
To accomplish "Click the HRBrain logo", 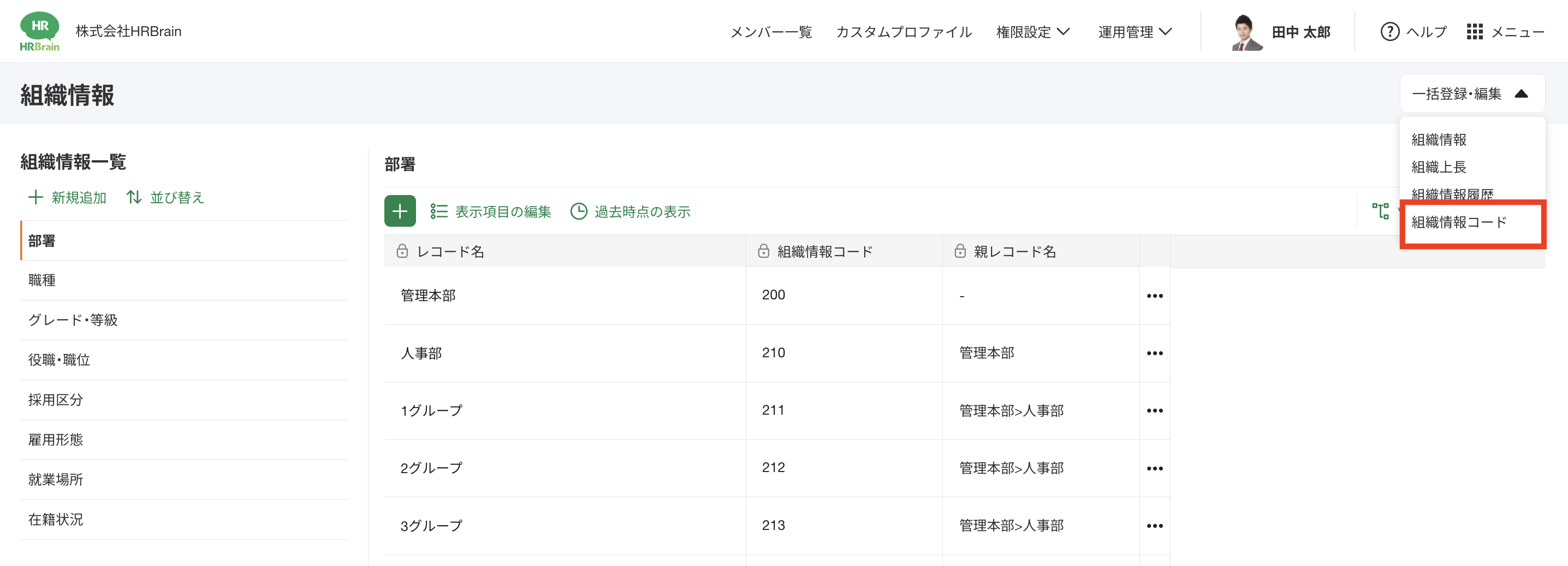I will coord(39,31).
